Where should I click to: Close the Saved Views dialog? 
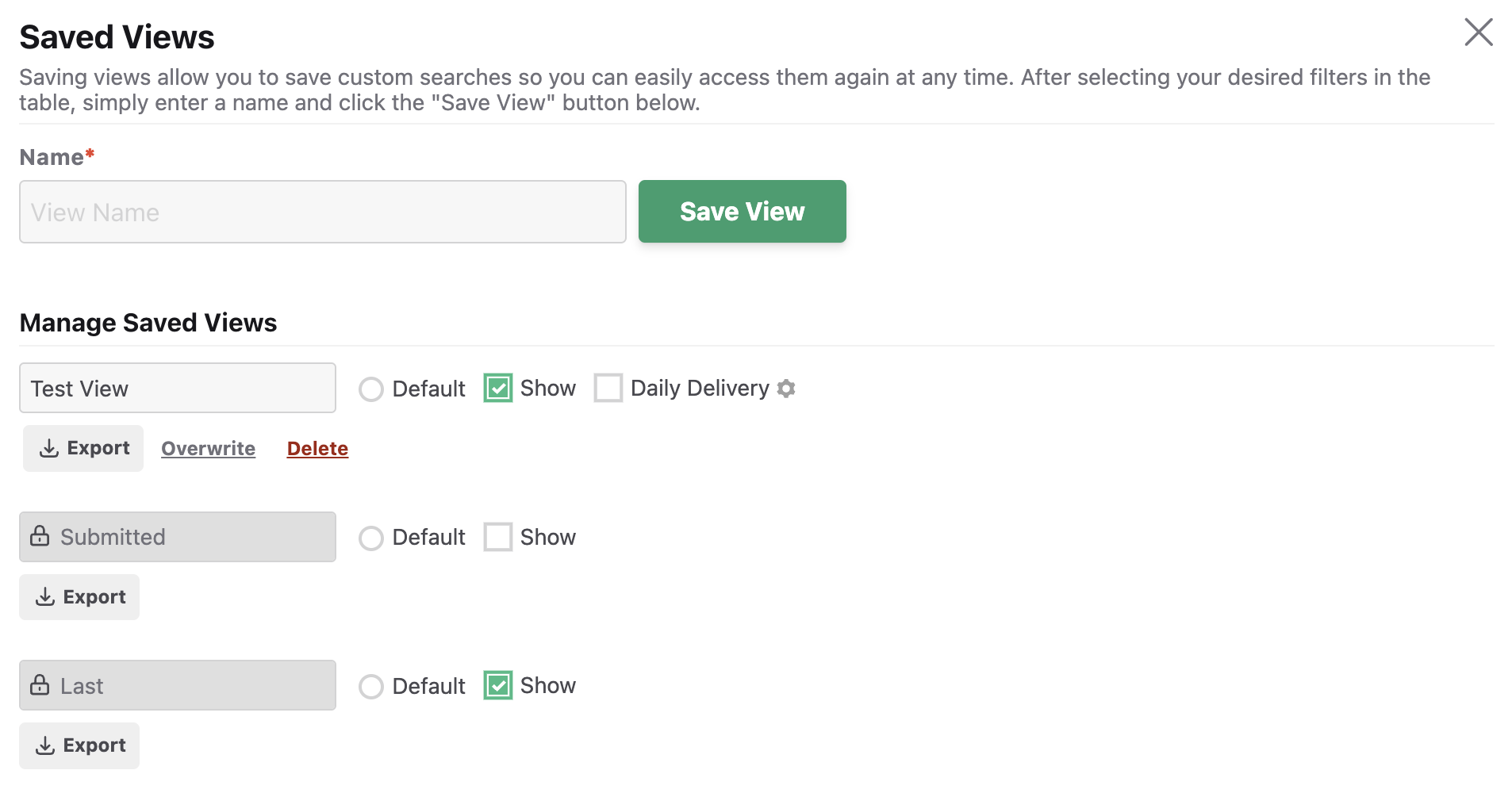tap(1478, 32)
